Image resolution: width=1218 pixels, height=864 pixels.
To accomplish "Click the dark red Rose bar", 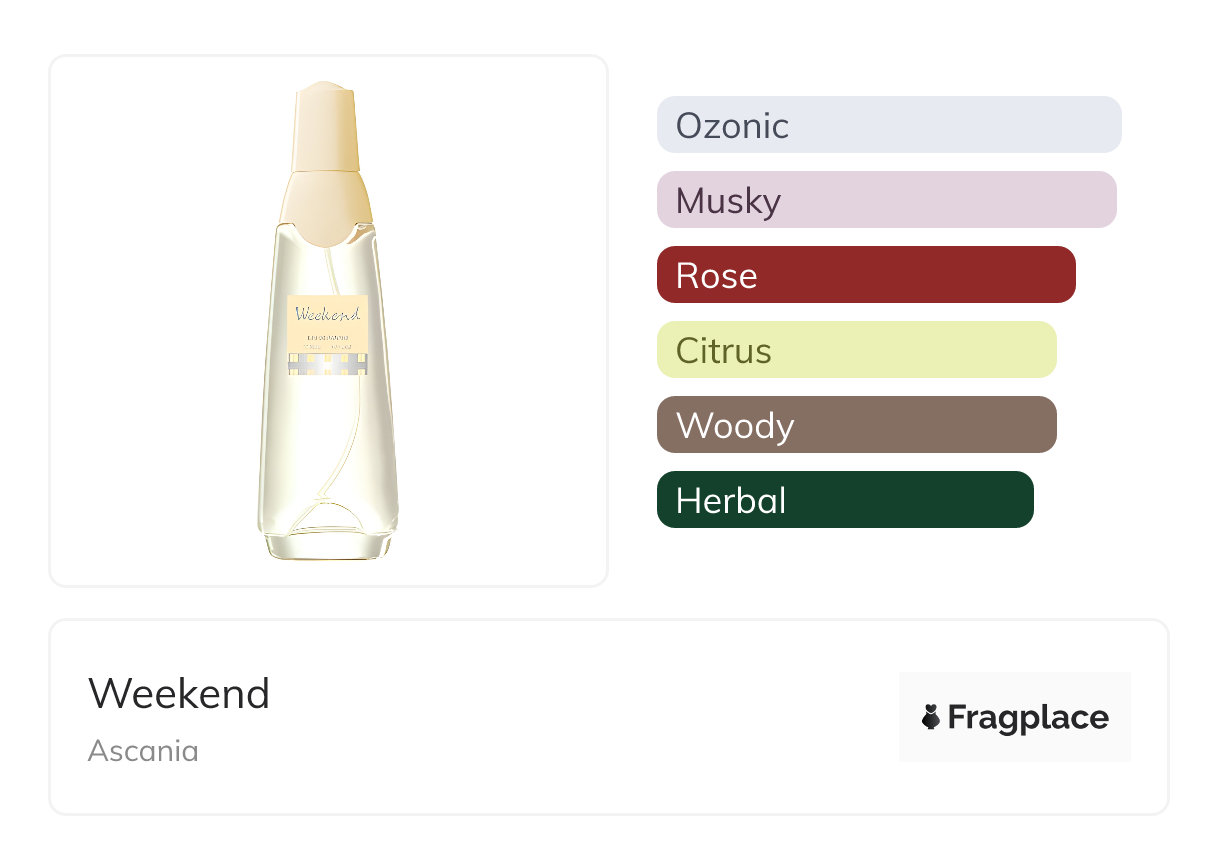I will click(866, 275).
